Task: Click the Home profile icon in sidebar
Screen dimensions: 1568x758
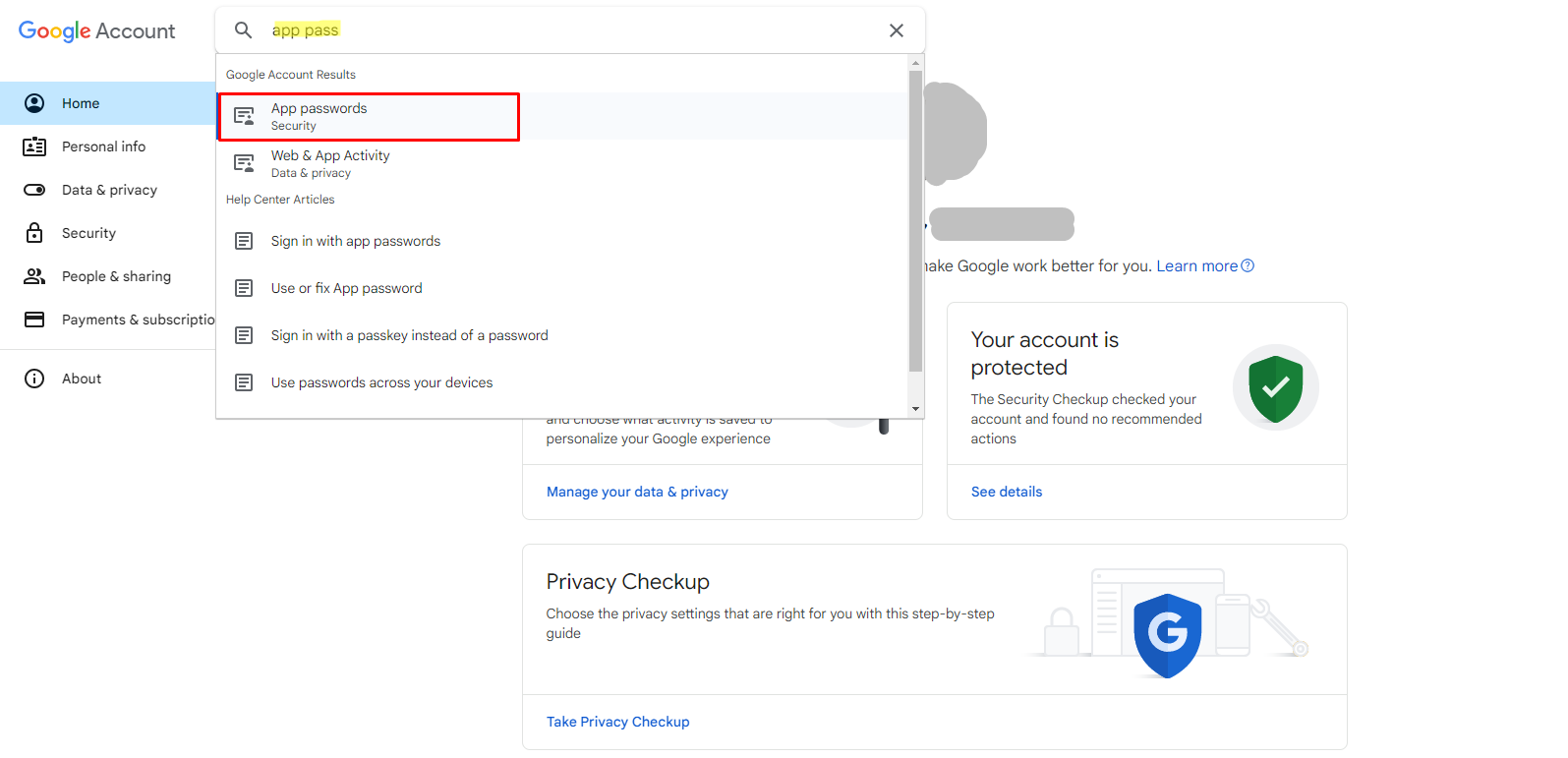Action: tap(34, 103)
